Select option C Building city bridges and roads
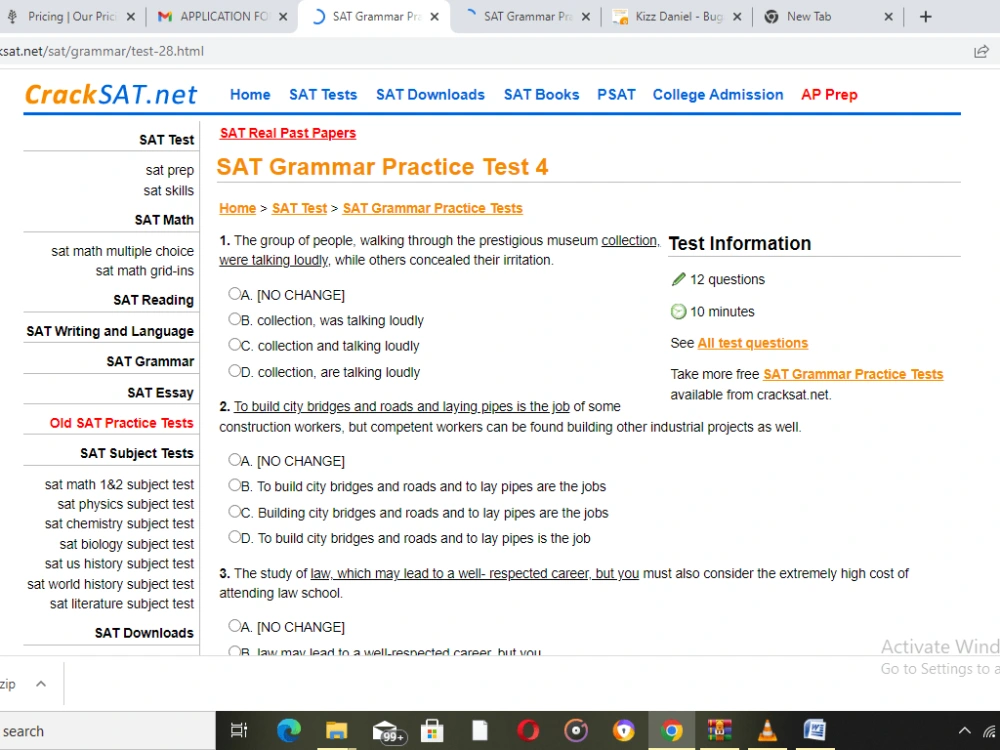 [234, 511]
